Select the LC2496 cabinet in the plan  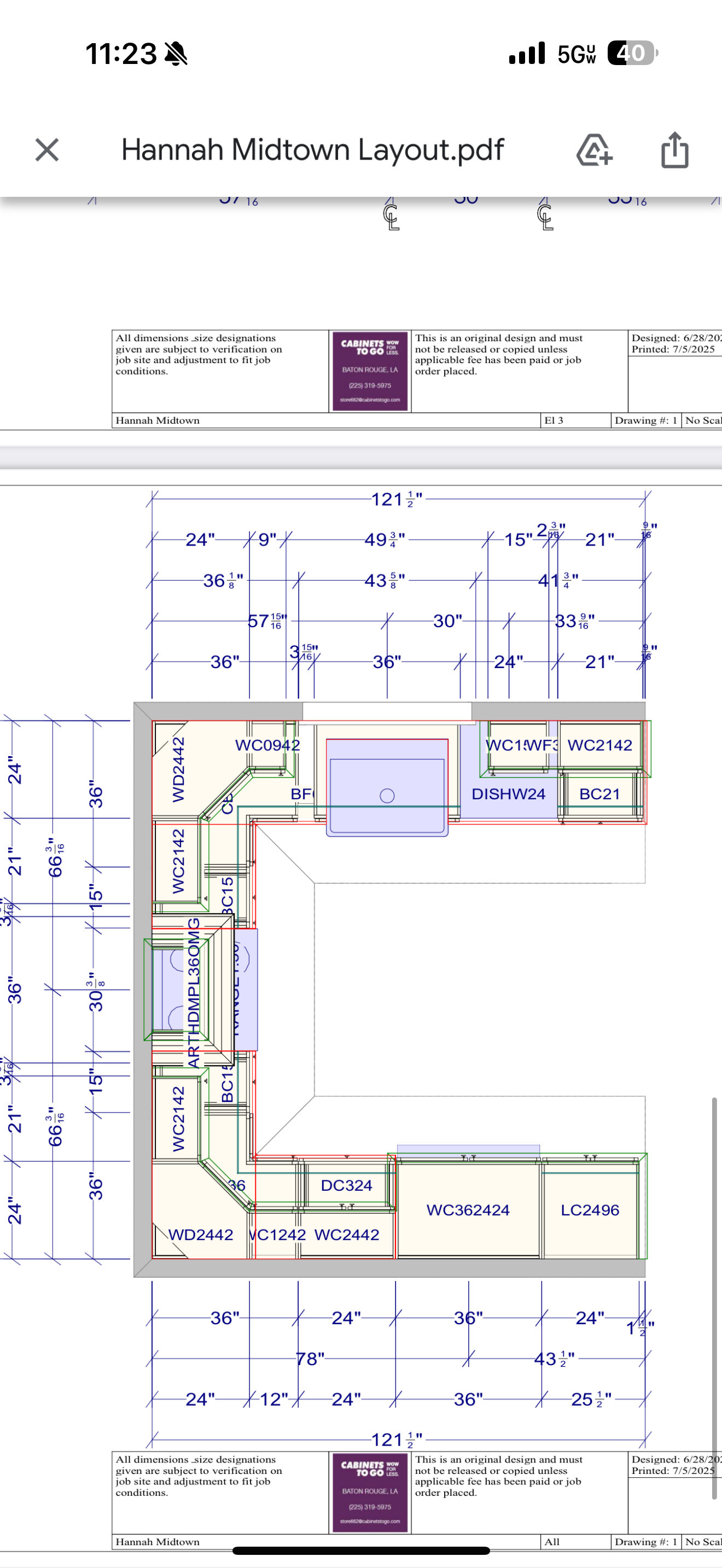click(x=589, y=1209)
